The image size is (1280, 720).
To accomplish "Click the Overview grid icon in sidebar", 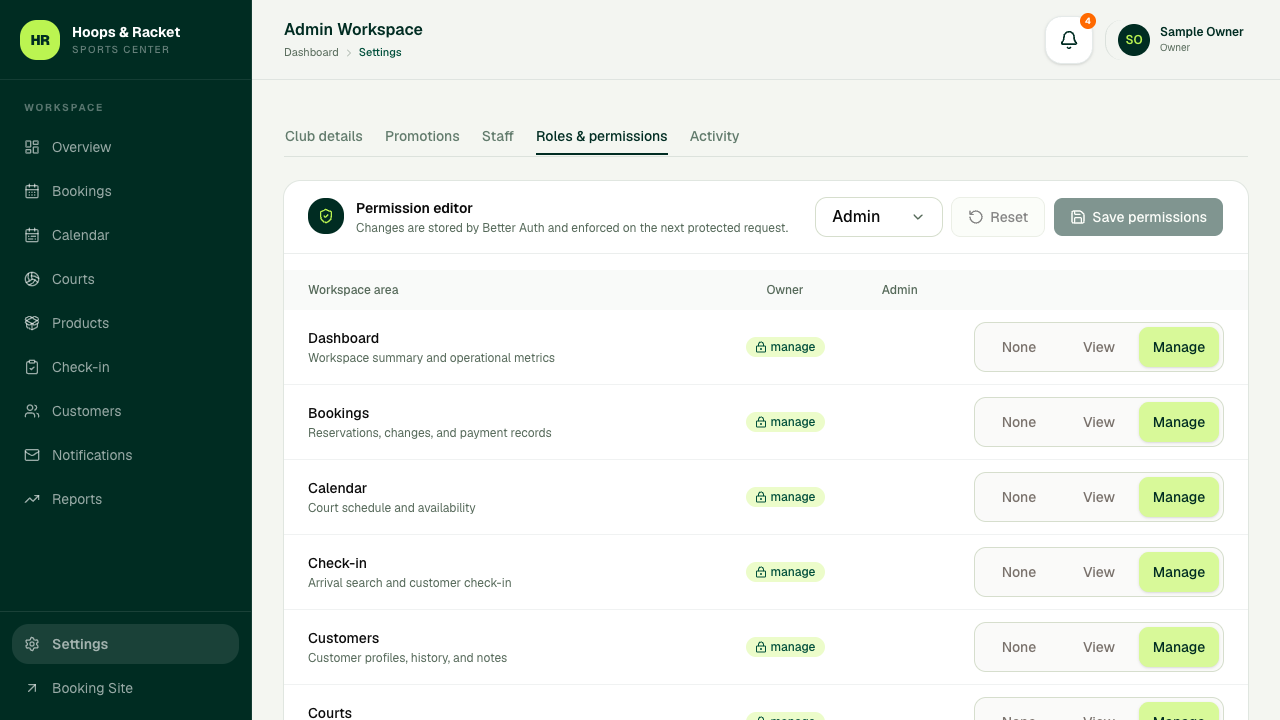I will pyautogui.click(x=32, y=147).
